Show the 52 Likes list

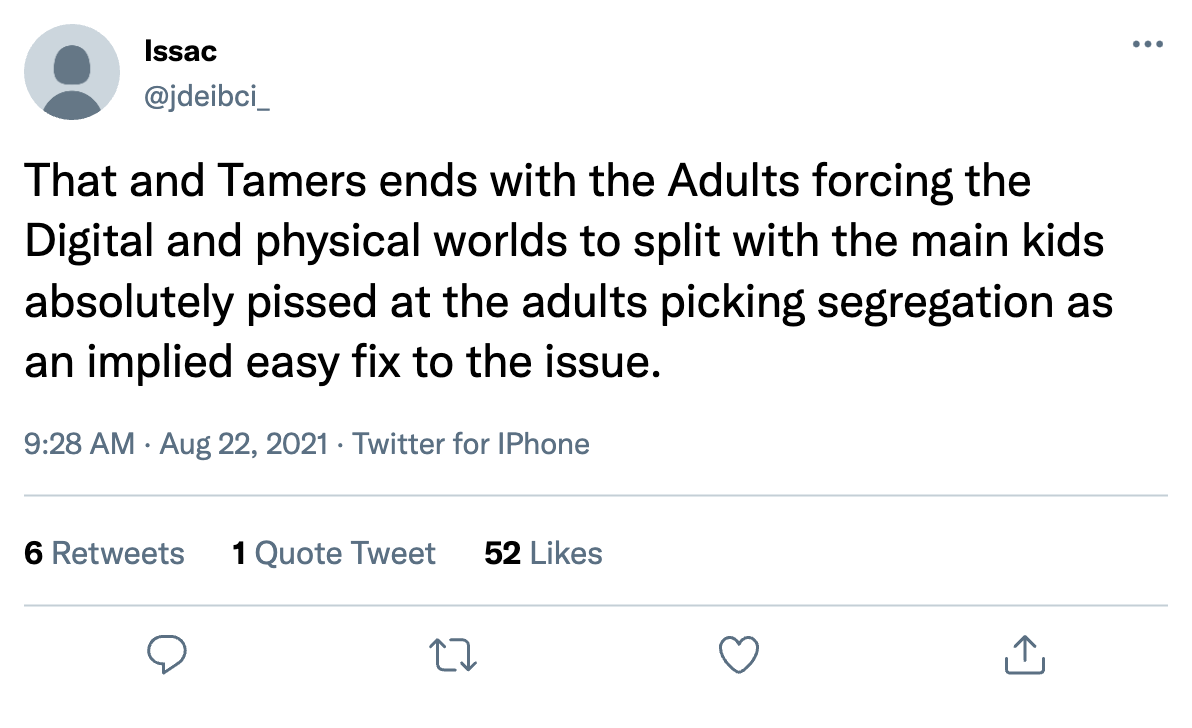point(543,553)
